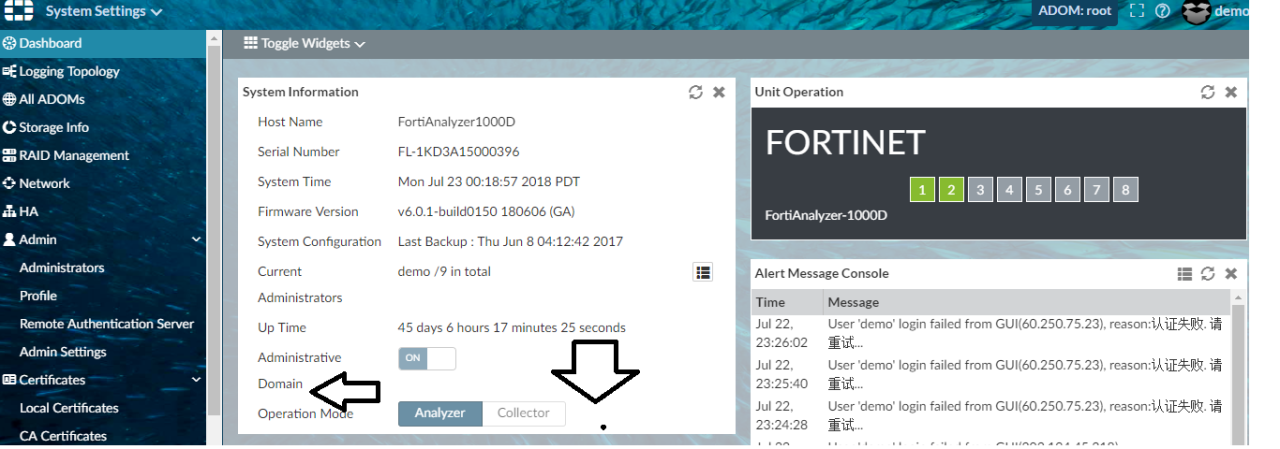Refresh the Alert Message Console

(x=1208, y=274)
